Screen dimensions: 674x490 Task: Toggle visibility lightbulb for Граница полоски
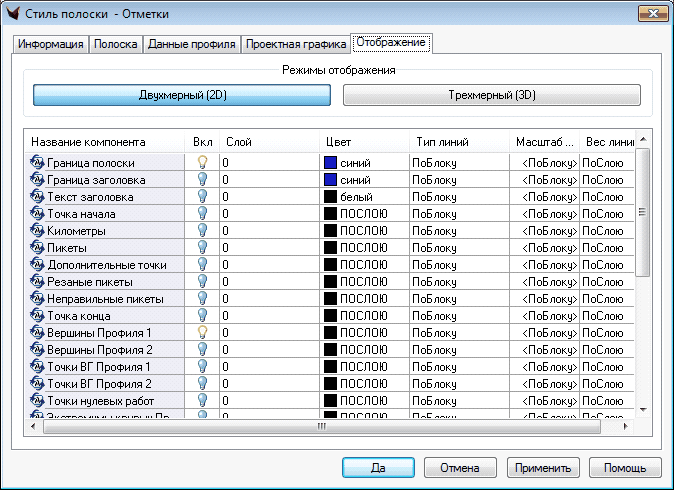[x=202, y=162]
